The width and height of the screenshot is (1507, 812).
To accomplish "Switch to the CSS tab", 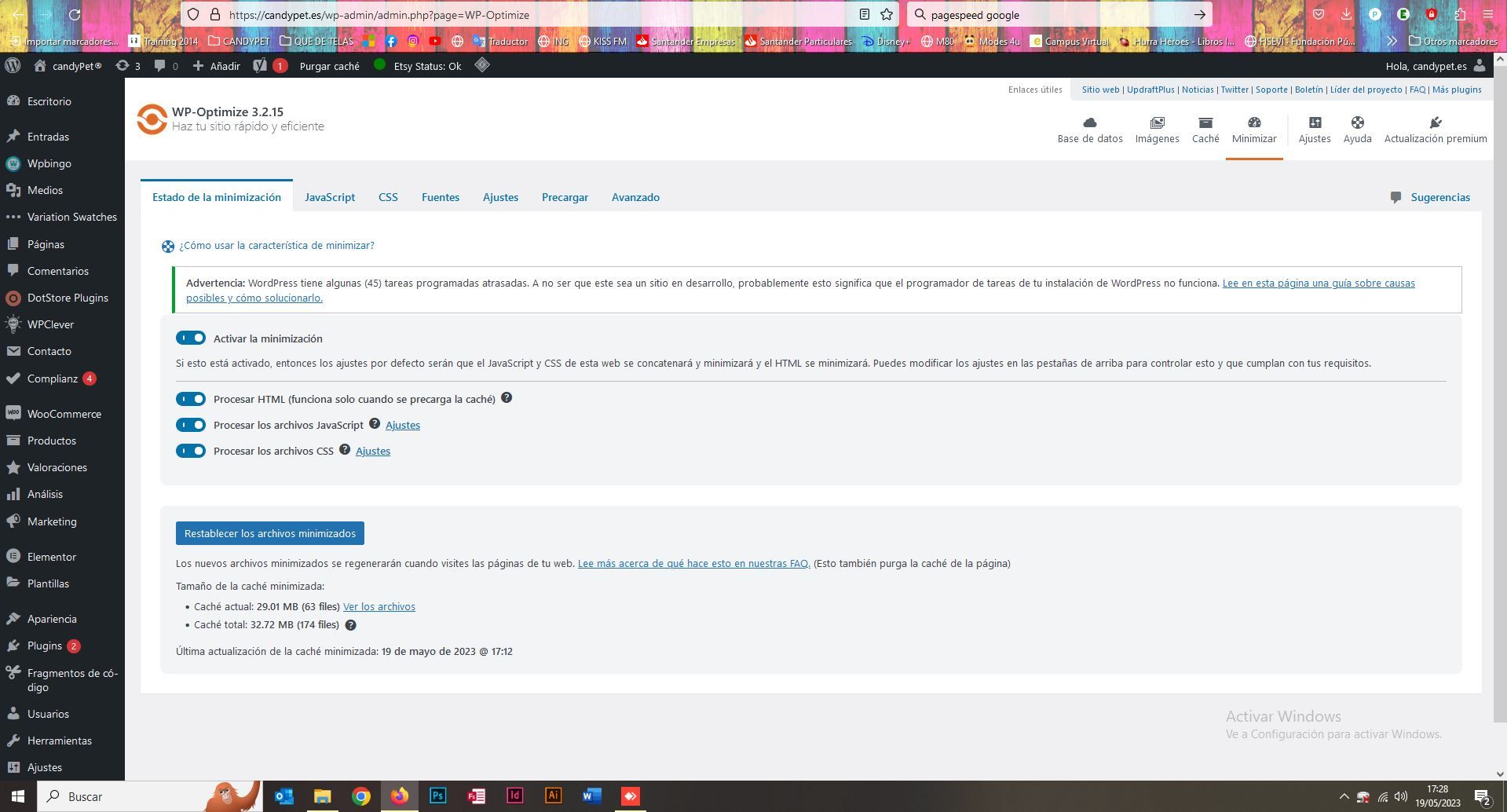I will (388, 197).
